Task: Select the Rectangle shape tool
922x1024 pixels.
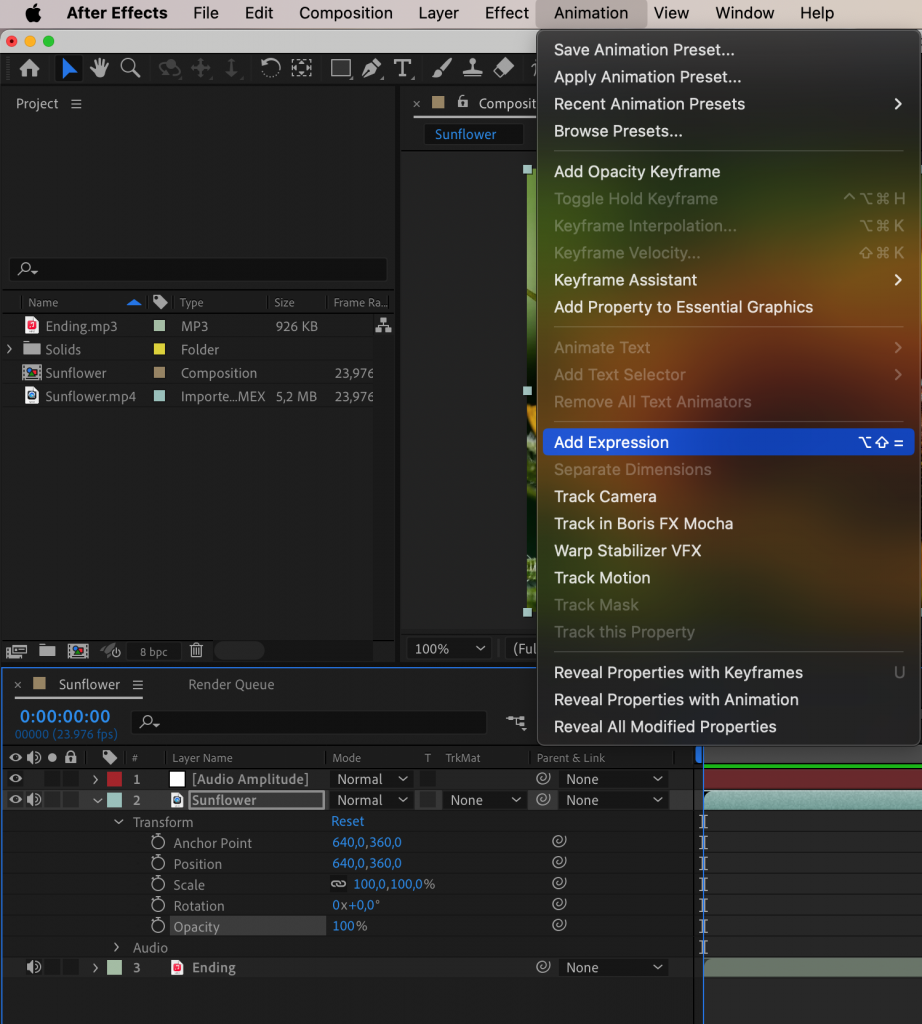Action: (340, 68)
